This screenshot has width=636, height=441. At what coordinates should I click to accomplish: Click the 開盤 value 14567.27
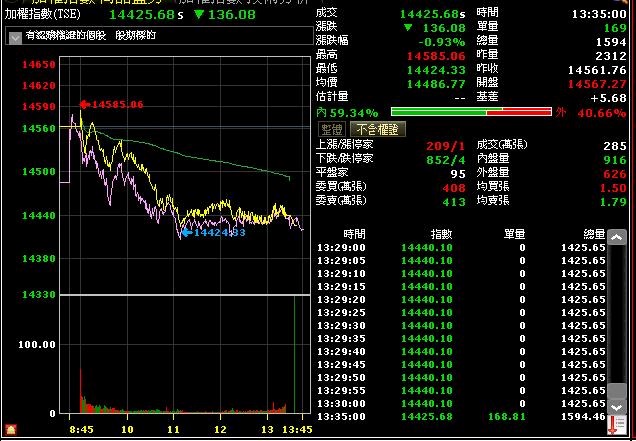597,84
